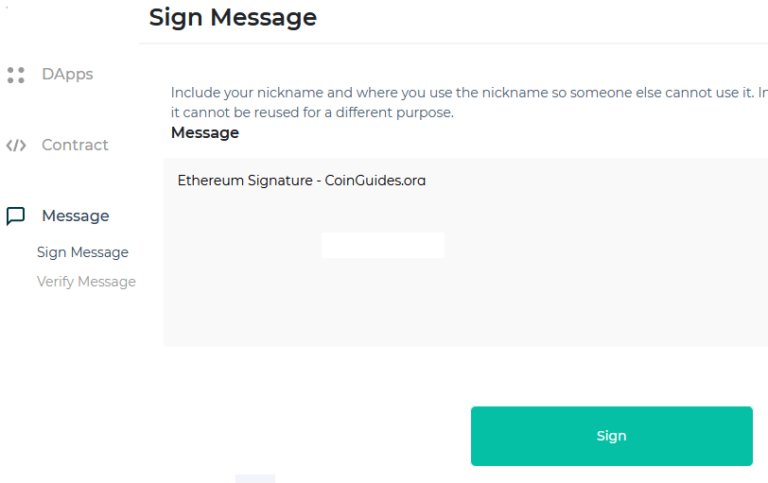Click the green Sign button

612,436
